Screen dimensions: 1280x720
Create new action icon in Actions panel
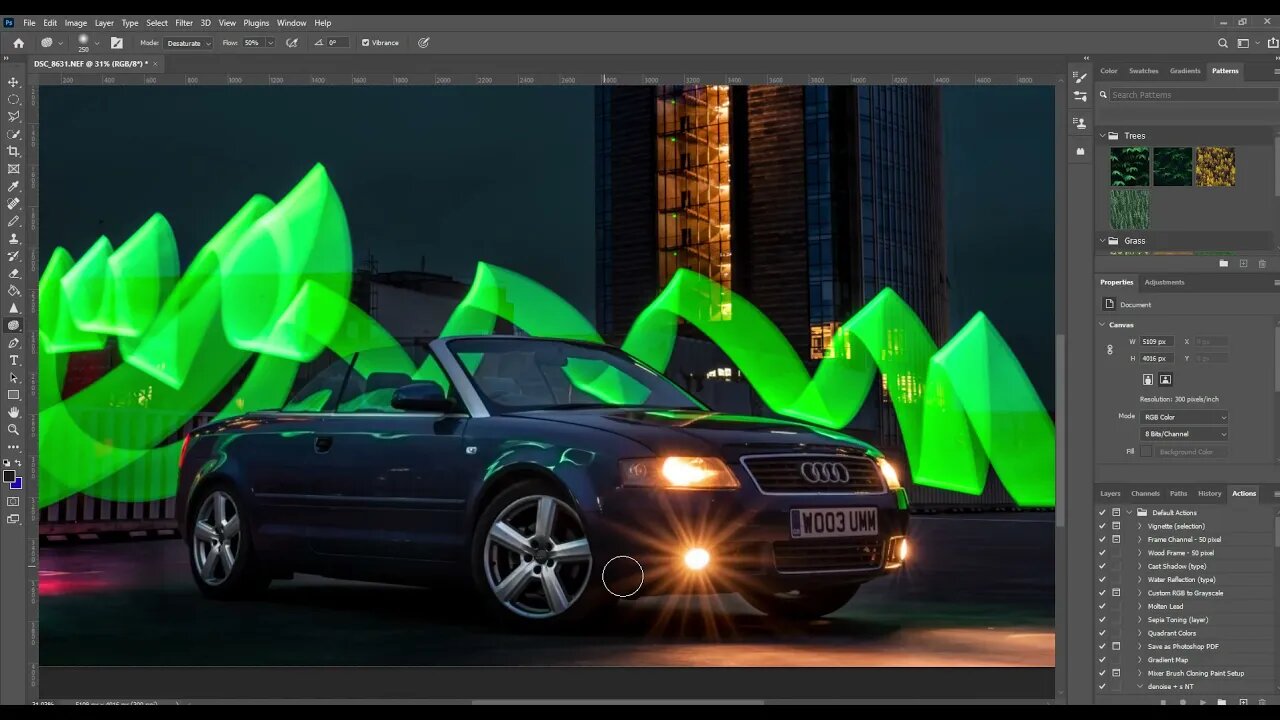coord(1243,702)
